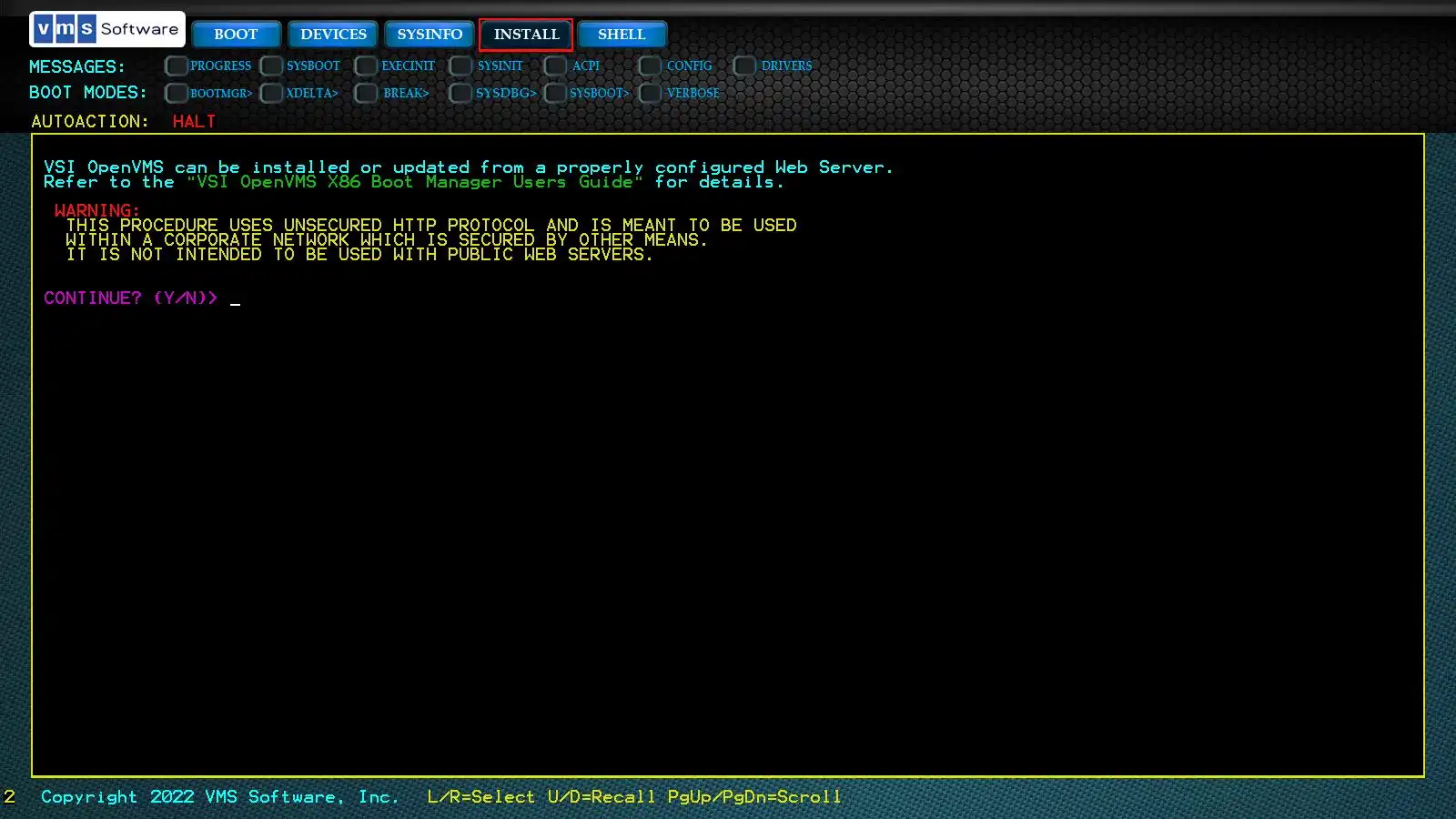The width and height of the screenshot is (1456, 819).
Task: Enable the ACPI messages checkbox
Action: [555, 66]
